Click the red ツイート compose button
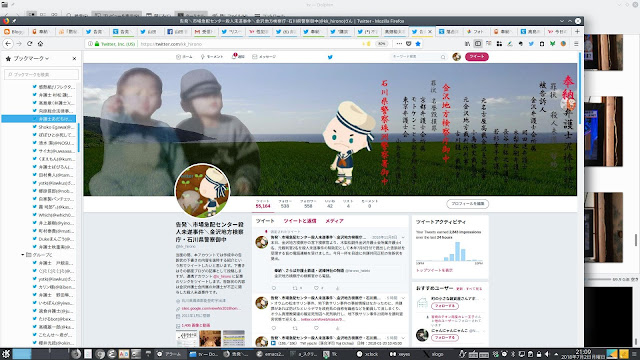This screenshot has width=640, height=360. pos(476,57)
